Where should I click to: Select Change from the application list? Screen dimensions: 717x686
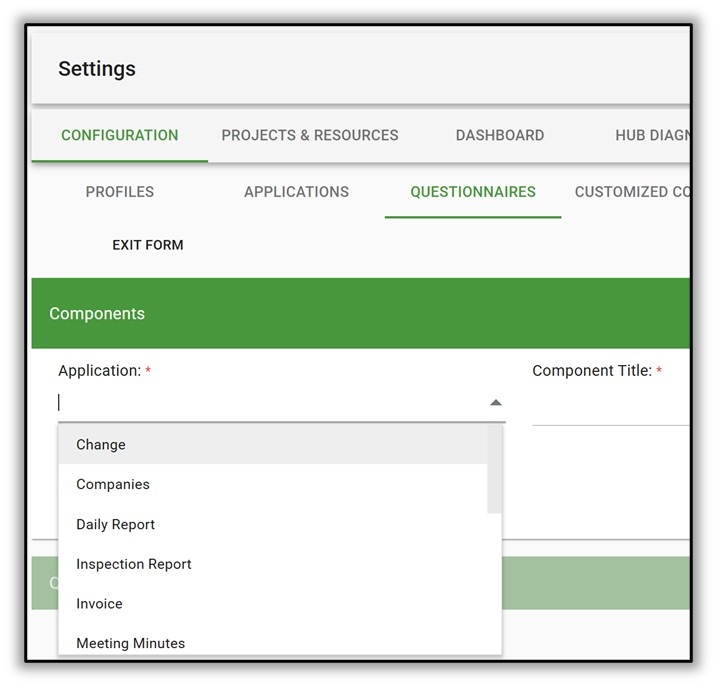[101, 445]
